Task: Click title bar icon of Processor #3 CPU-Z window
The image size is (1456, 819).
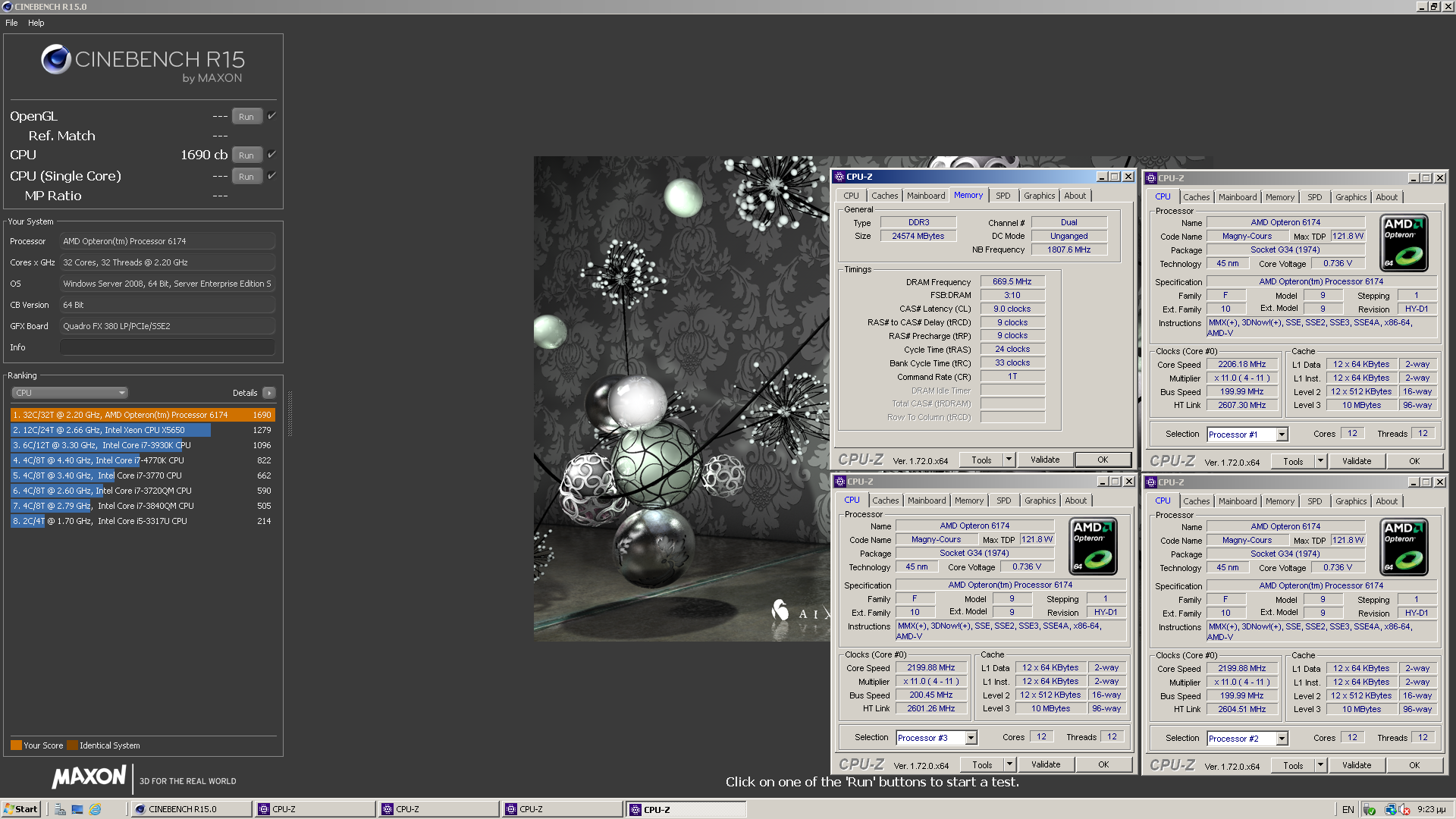Action: [840, 482]
